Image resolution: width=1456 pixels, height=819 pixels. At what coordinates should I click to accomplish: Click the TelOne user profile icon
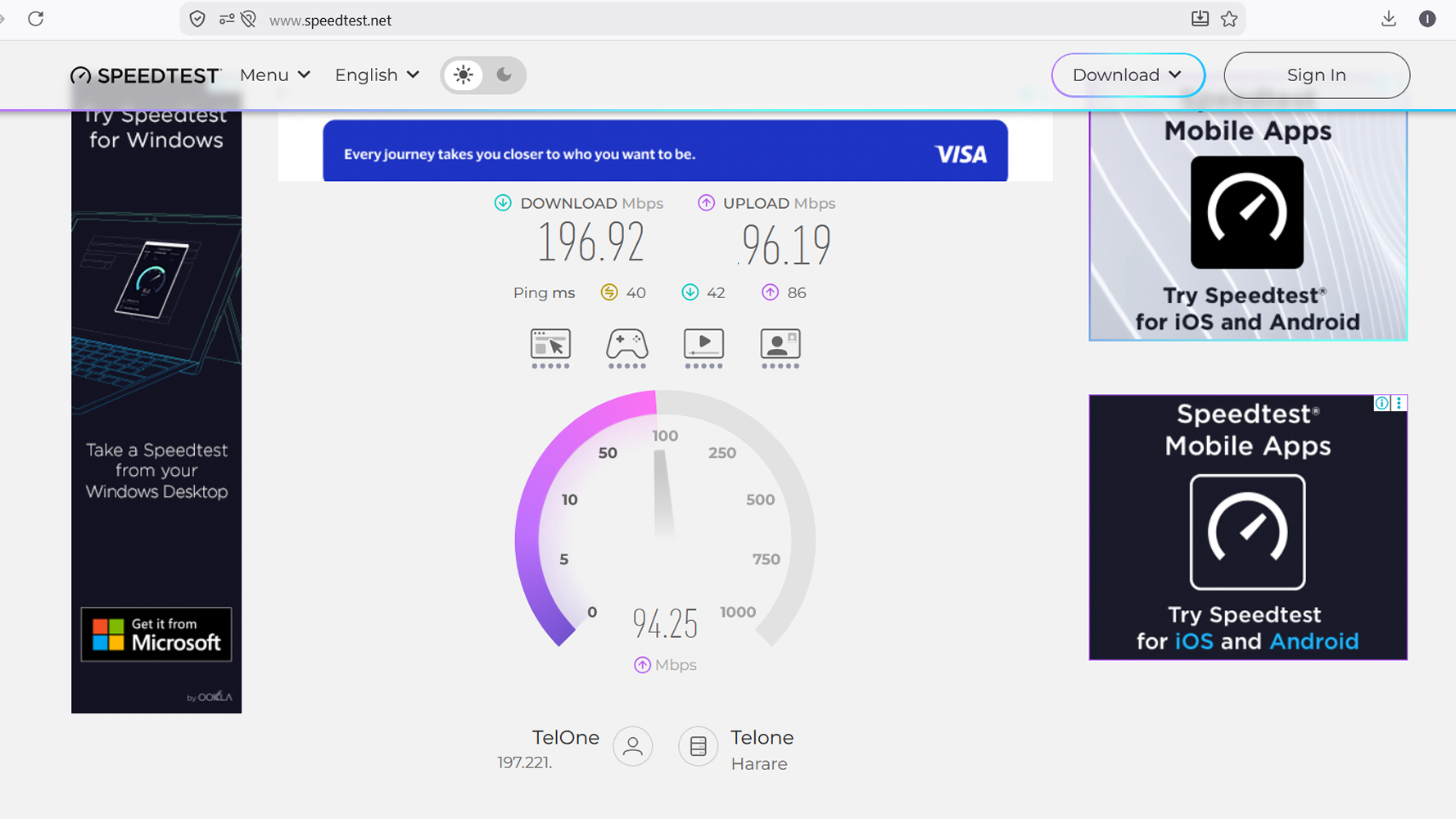pyautogui.click(x=633, y=746)
